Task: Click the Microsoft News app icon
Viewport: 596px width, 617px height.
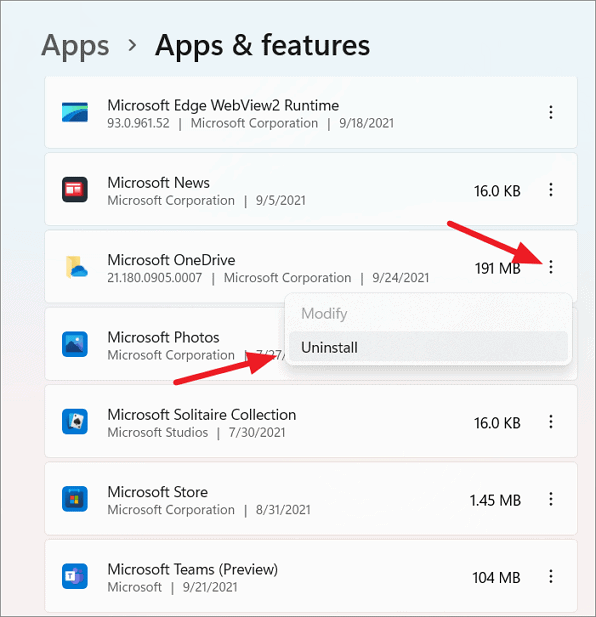Action: coord(75,190)
